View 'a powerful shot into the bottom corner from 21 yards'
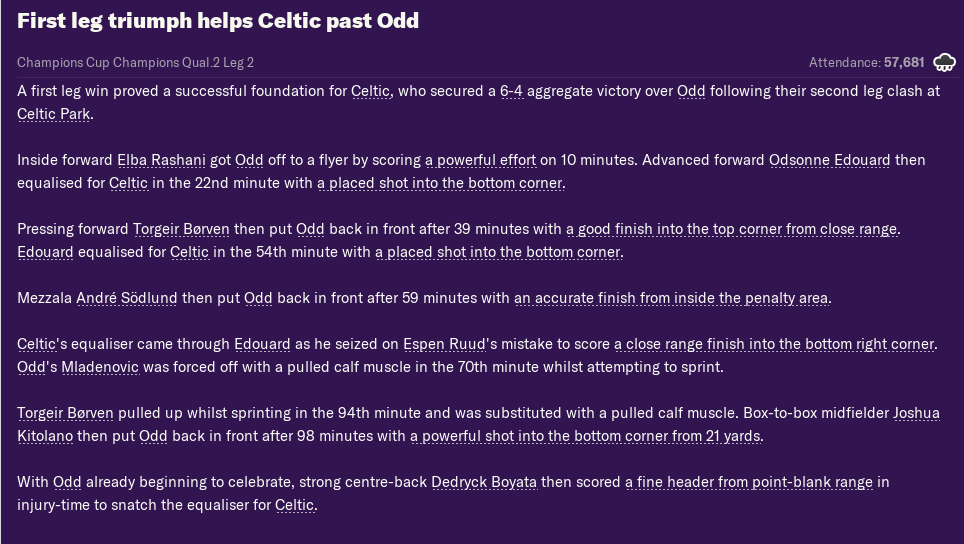964x544 pixels. click(585, 436)
